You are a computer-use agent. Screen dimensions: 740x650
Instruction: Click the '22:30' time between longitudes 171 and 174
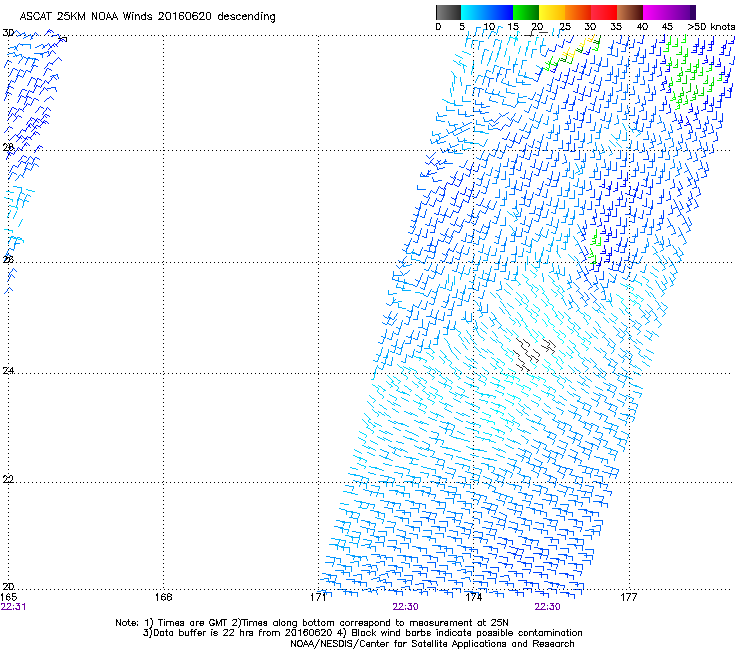coord(405,607)
